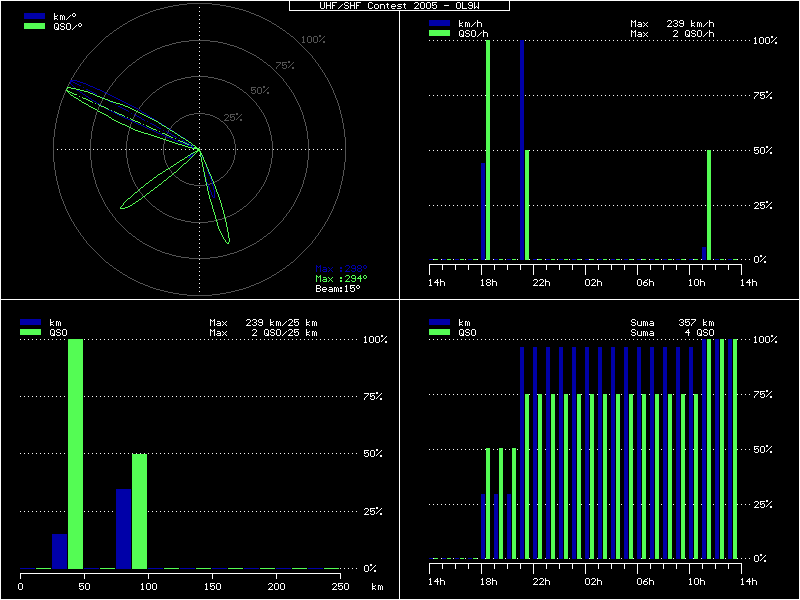Click the full-height blue km/h bar near 21h

point(522,150)
